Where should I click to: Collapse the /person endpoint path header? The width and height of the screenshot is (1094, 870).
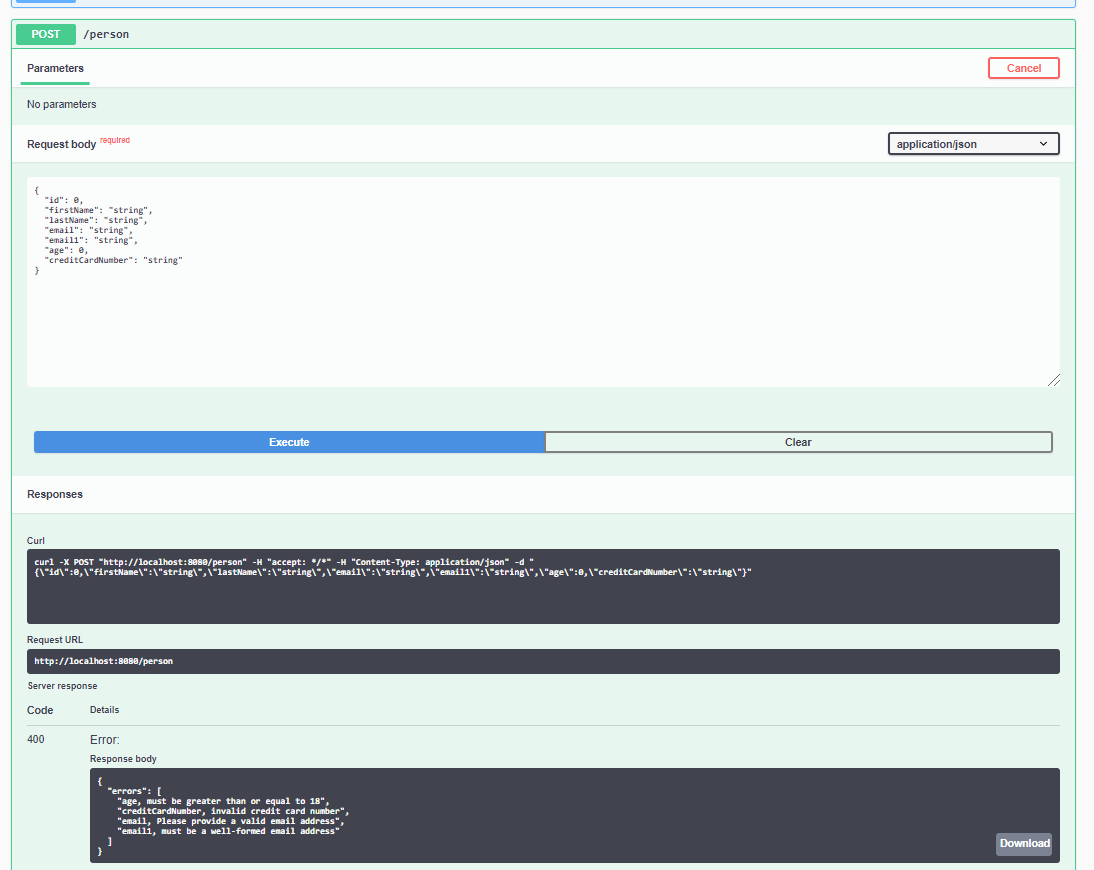pyautogui.click(x=106, y=34)
